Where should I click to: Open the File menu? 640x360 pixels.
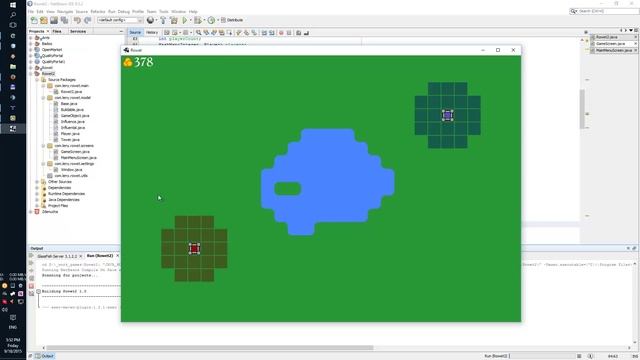pyautogui.click(x=31, y=11)
